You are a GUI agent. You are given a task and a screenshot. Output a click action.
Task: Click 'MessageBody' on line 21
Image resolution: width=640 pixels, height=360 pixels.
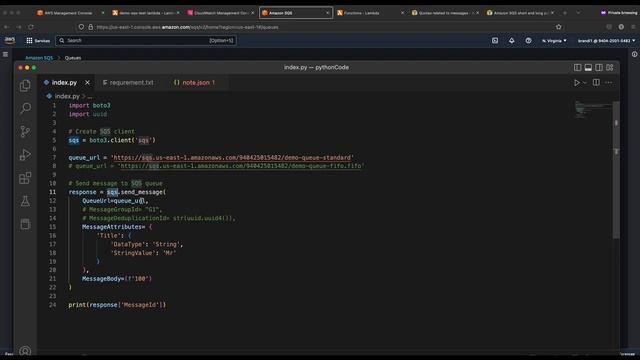pos(102,279)
